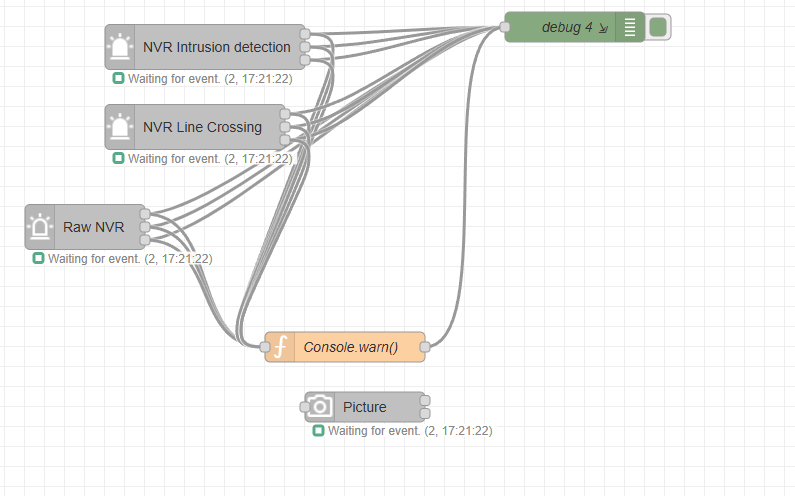Select the Picture node label

coord(364,407)
